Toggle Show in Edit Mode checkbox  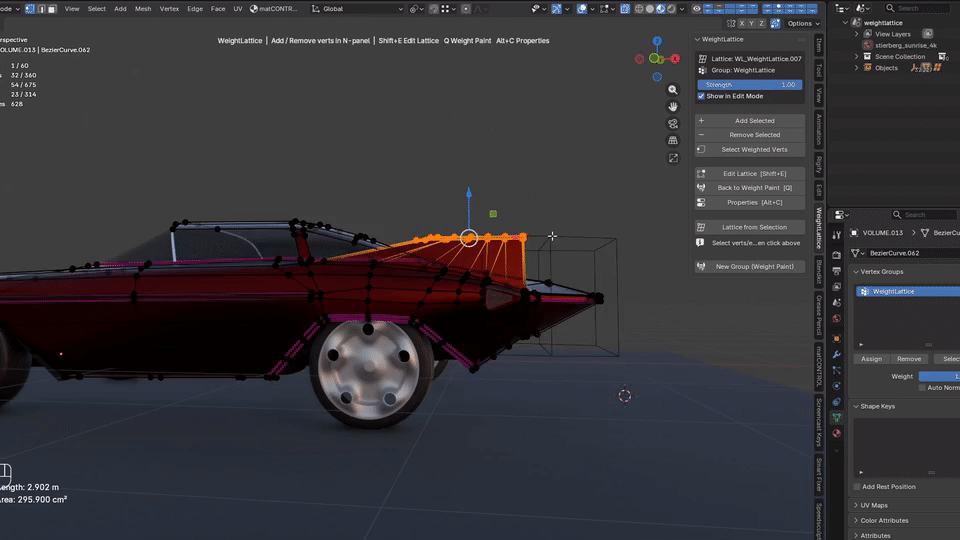(x=701, y=96)
